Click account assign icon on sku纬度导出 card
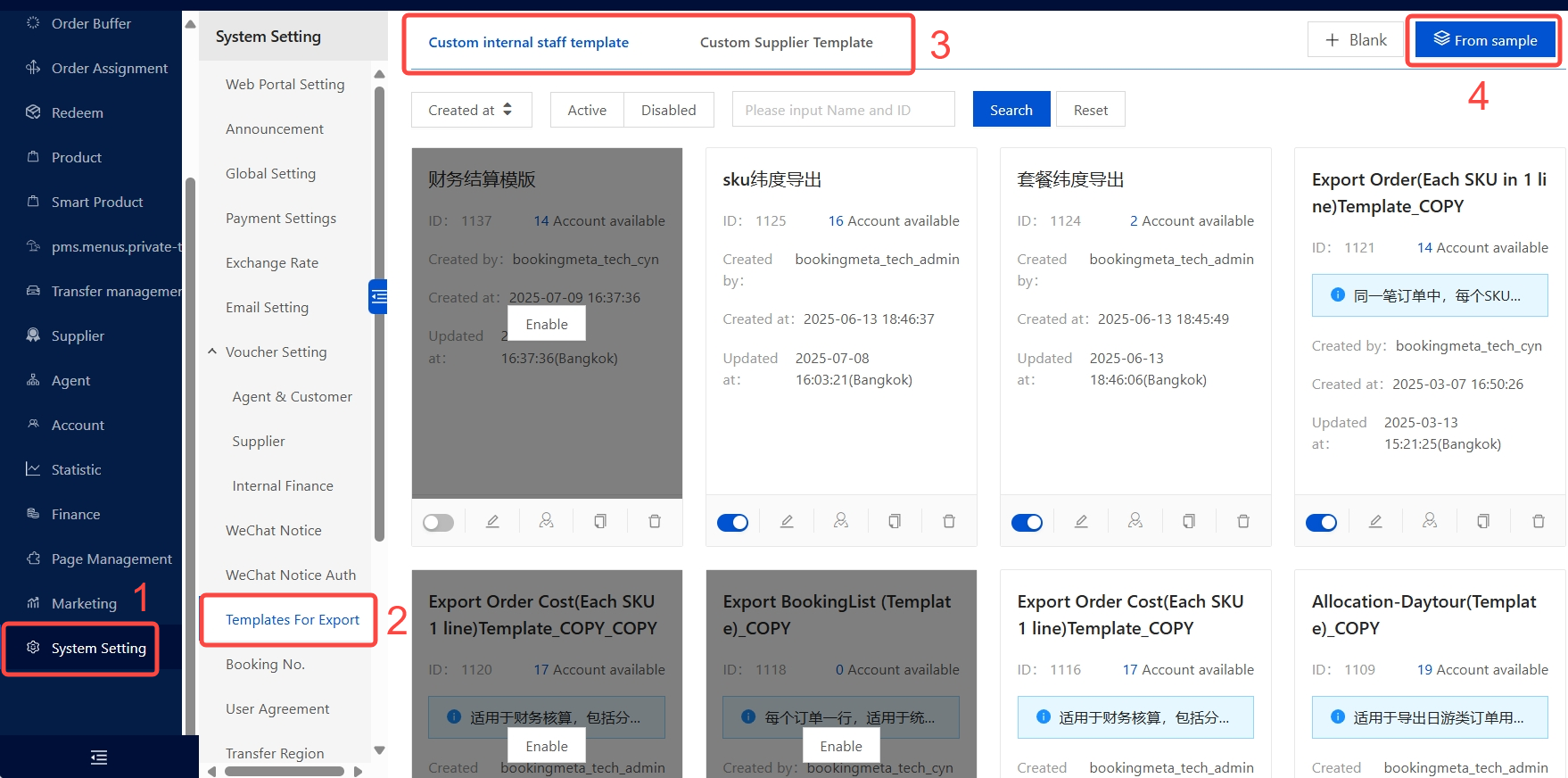The image size is (1568, 778). click(841, 521)
